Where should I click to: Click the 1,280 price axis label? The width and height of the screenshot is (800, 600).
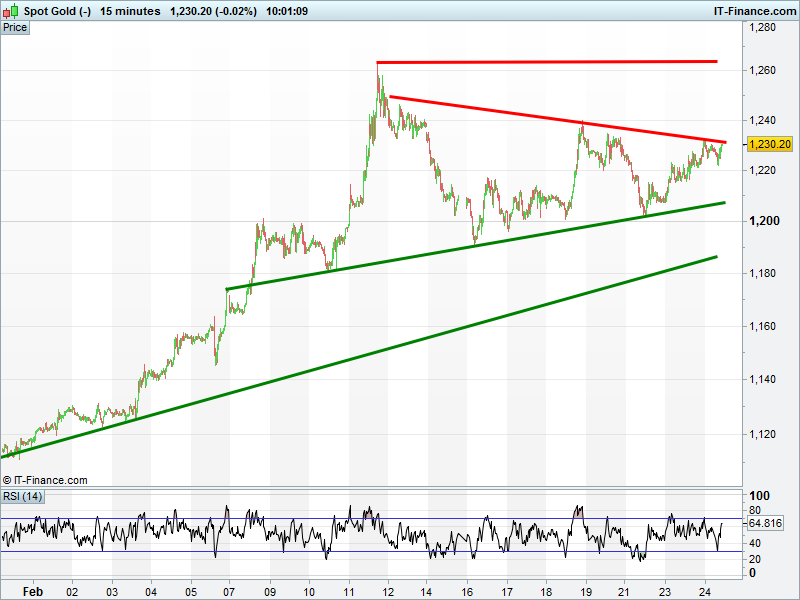coord(762,28)
